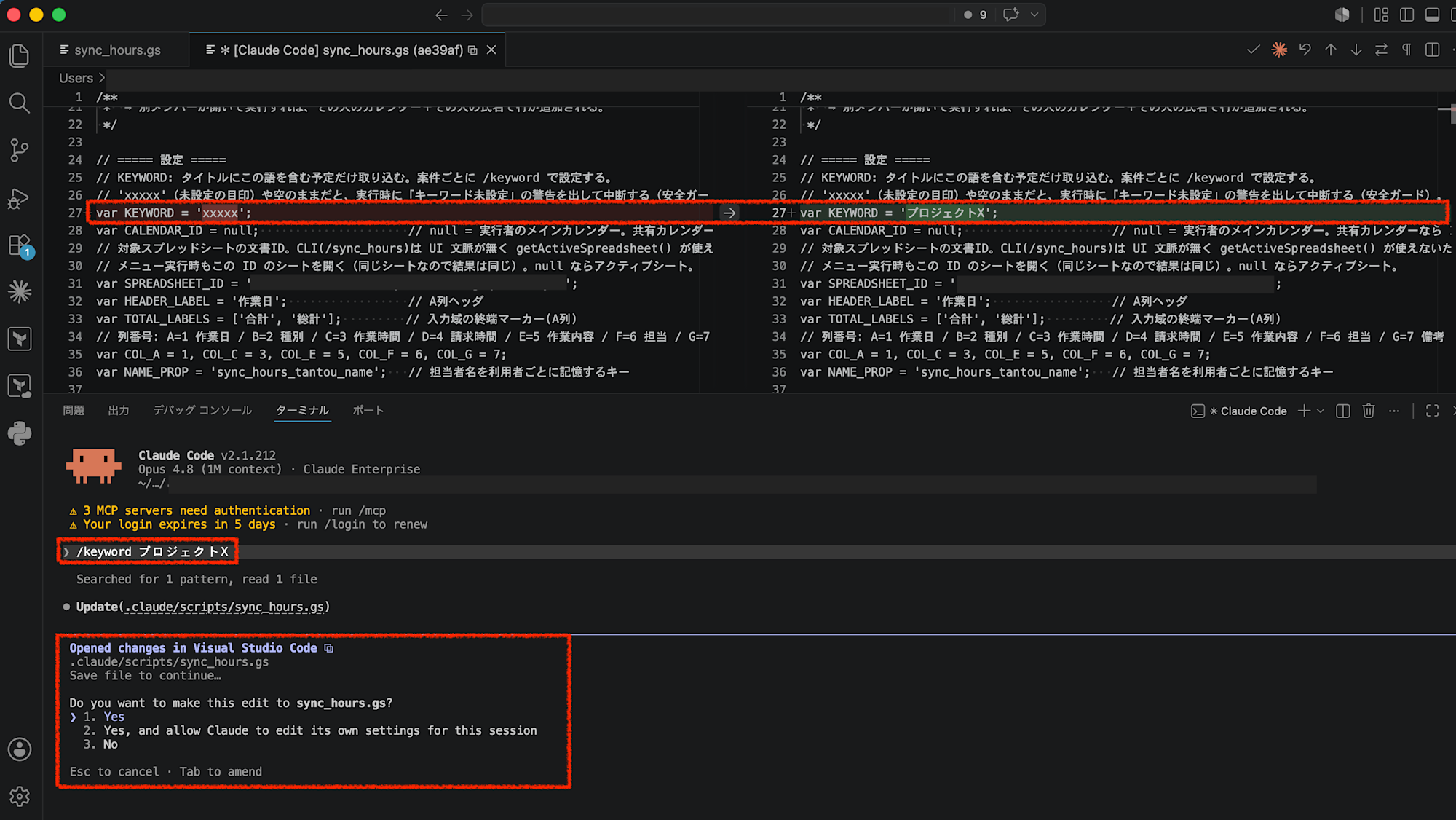Switch to the sync_hours.gs tab
Viewport: 1456px width, 820px height.
[110, 50]
